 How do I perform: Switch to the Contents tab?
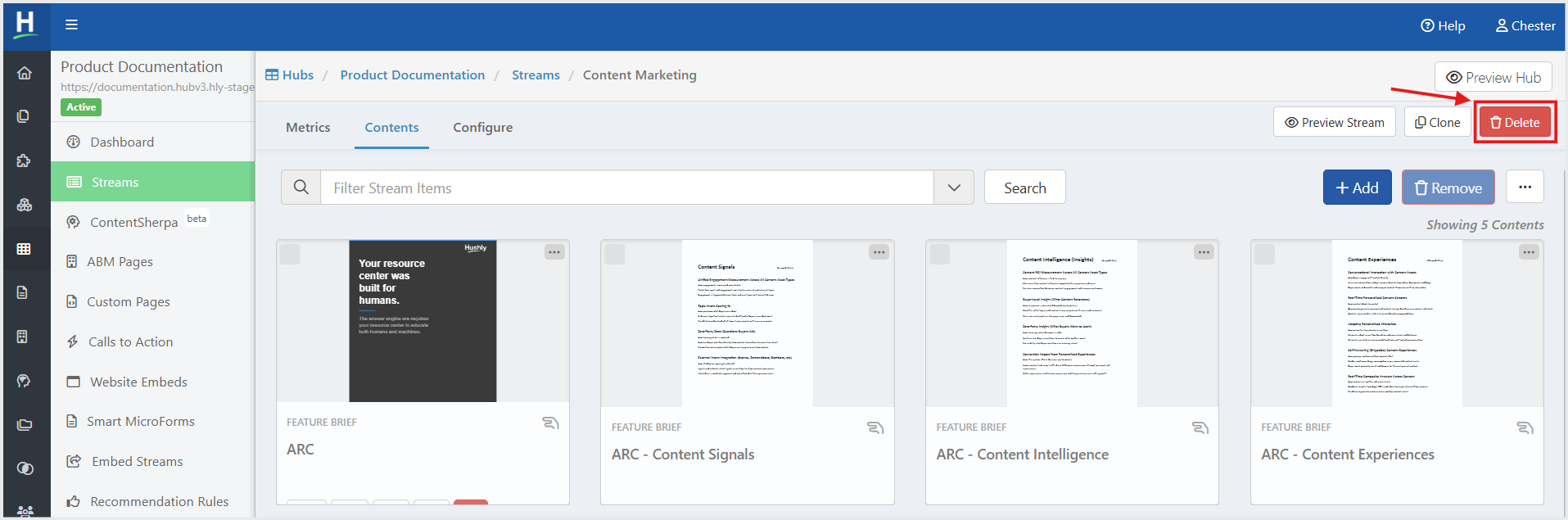tap(391, 127)
